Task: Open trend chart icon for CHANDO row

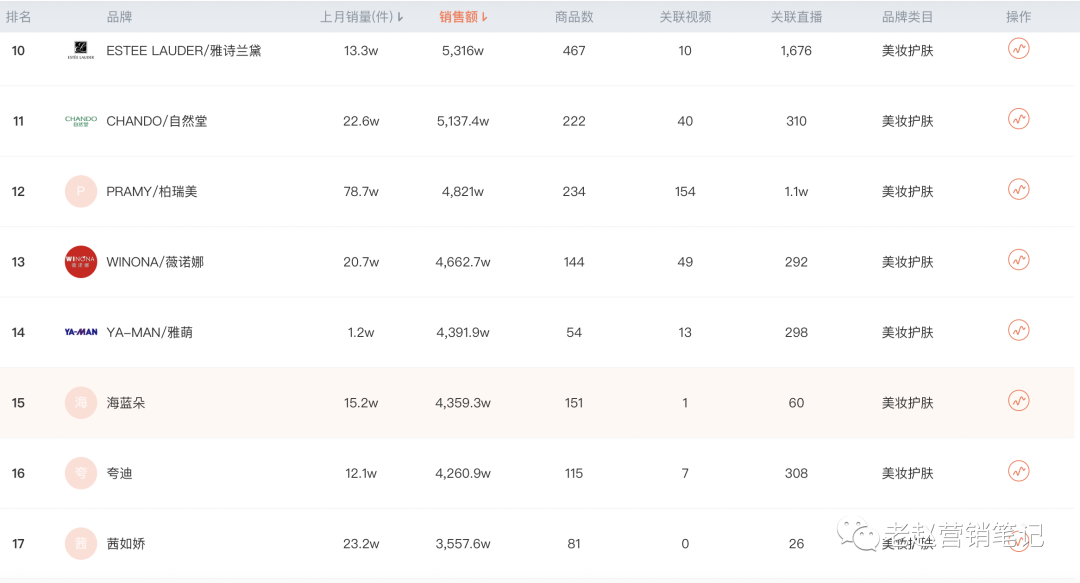Action: 1019,119
